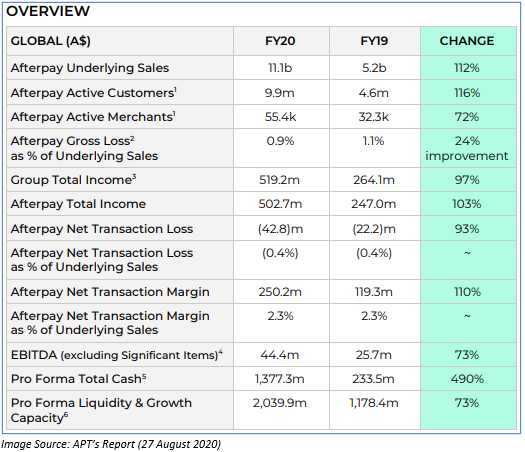Click Afterpay Active Merchants label
The width and height of the screenshot is (525, 452).
point(93,117)
